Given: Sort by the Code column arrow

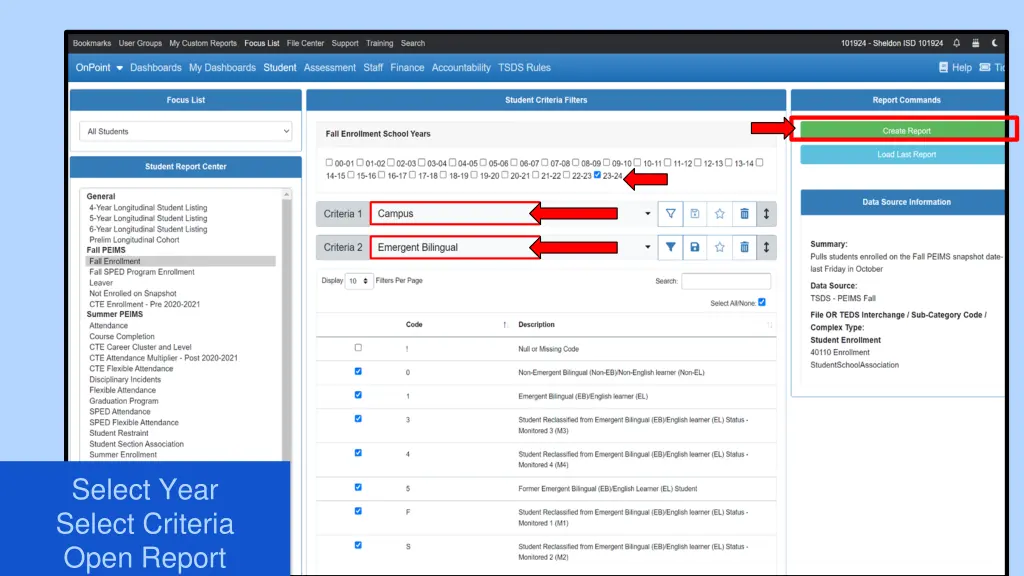Looking at the screenshot, I should coord(505,325).
